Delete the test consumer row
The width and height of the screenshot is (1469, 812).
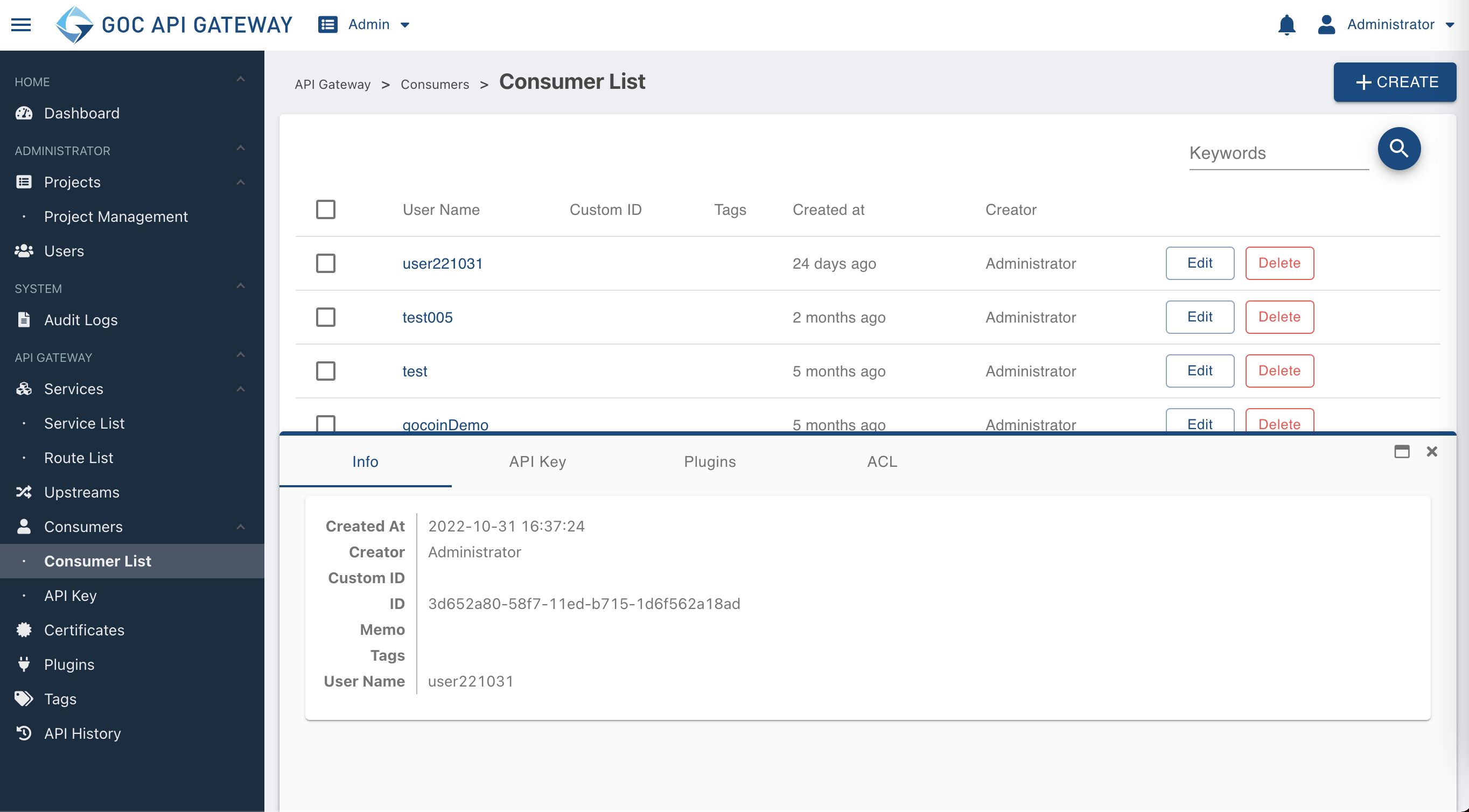coord(1279,371)
